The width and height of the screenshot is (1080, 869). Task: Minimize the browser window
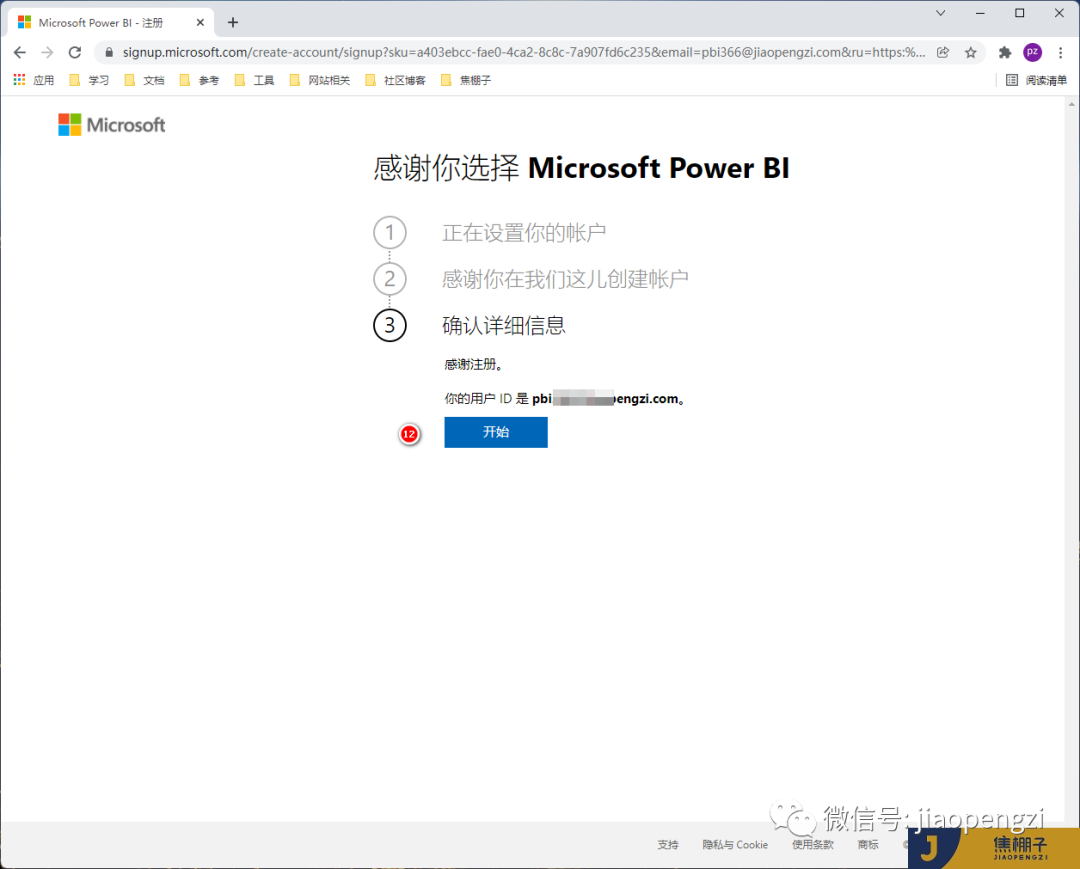tap(980, 13)
